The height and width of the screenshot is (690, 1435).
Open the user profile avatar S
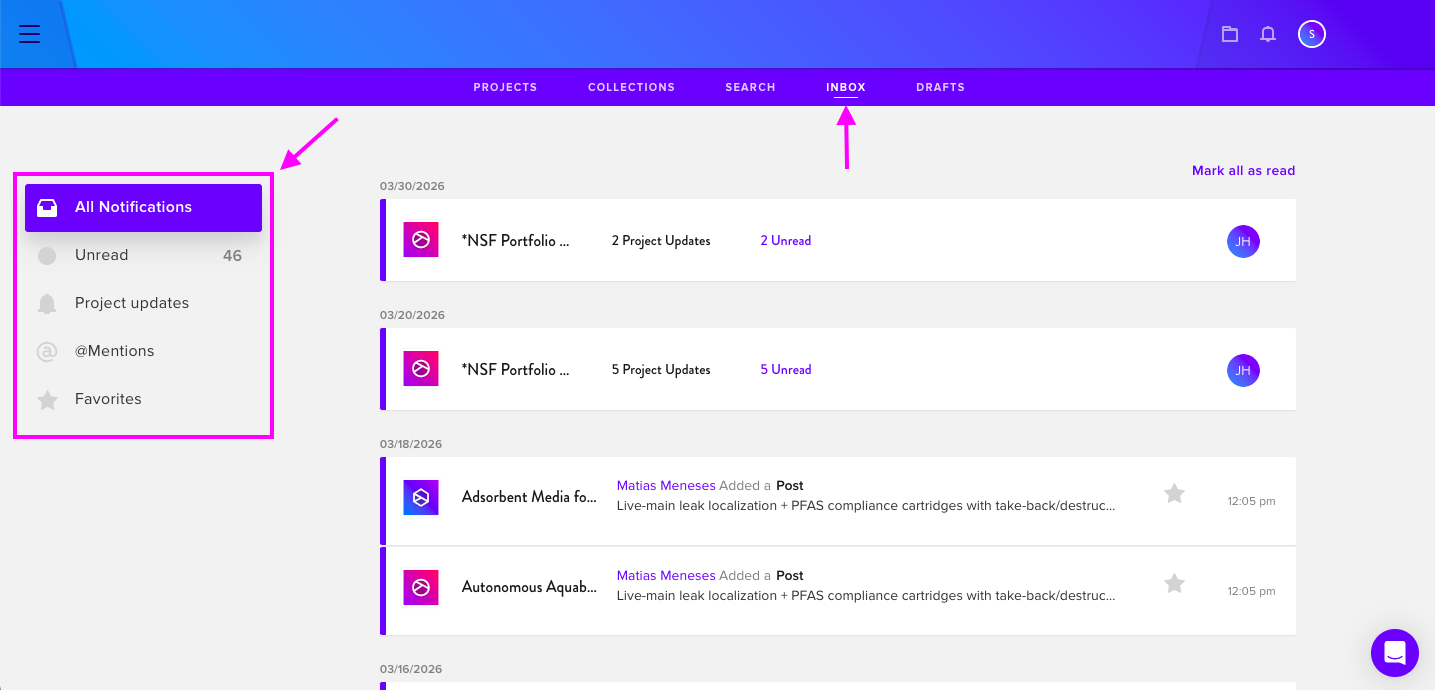(1312, 34)
